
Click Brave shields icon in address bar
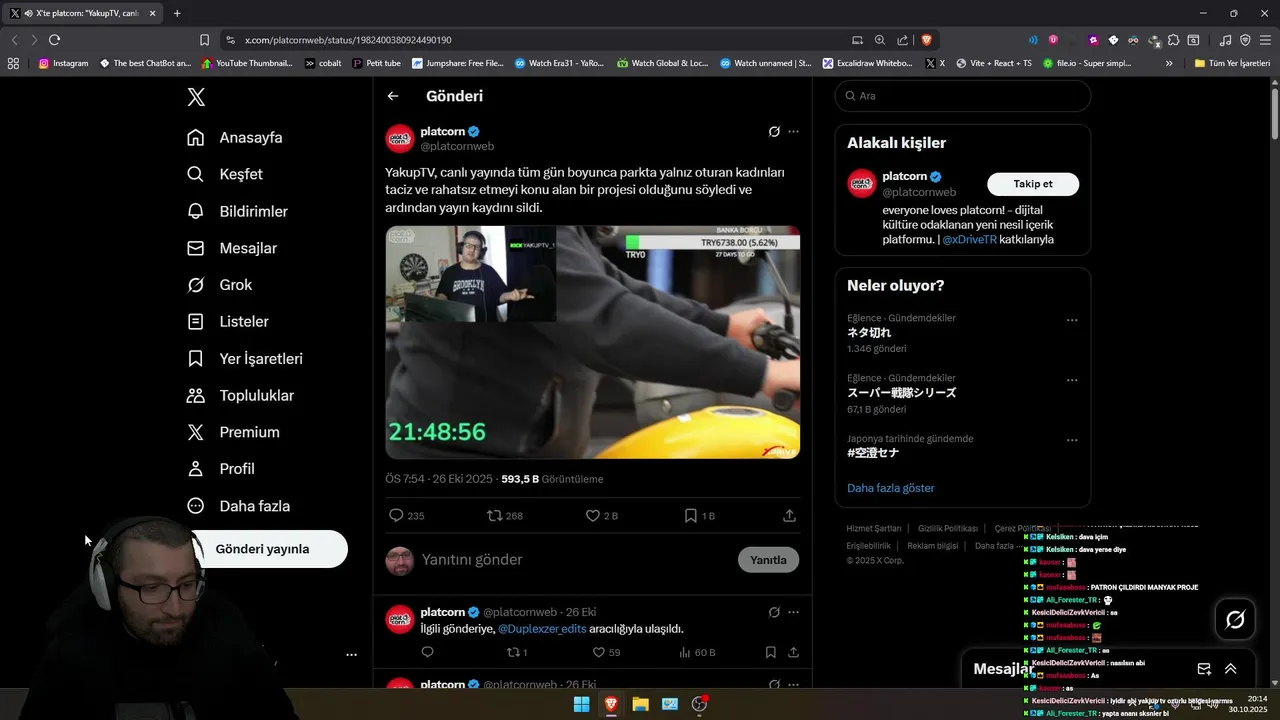927,40
